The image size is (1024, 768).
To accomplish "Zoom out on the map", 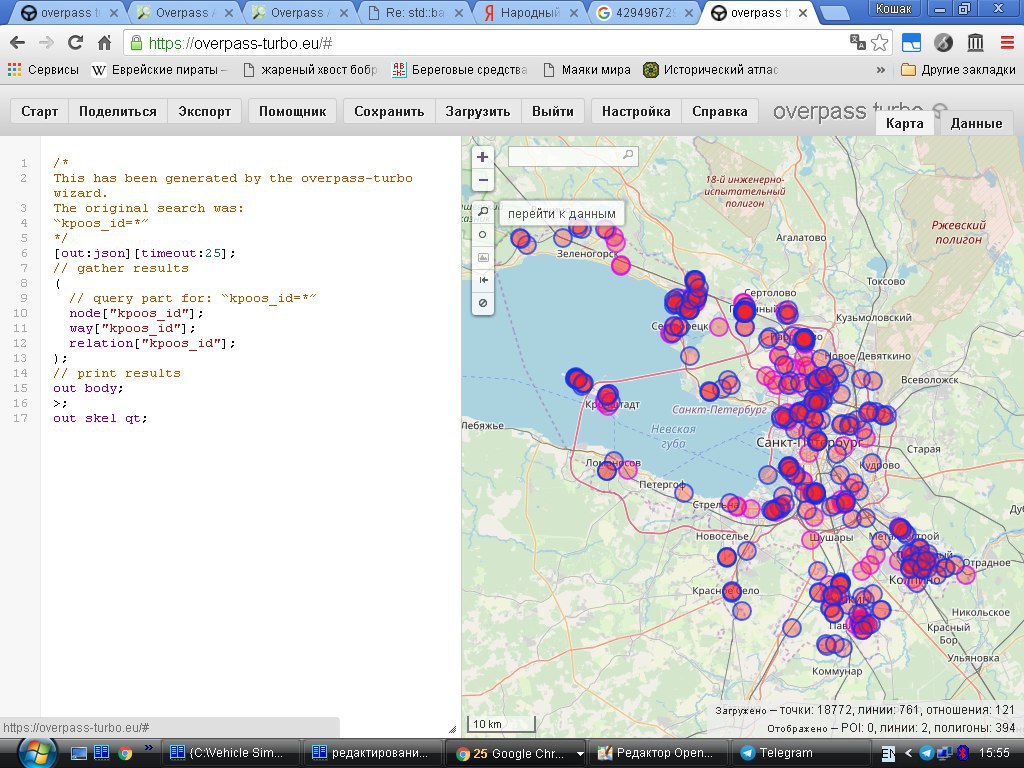I will click(x=483, y=180).
